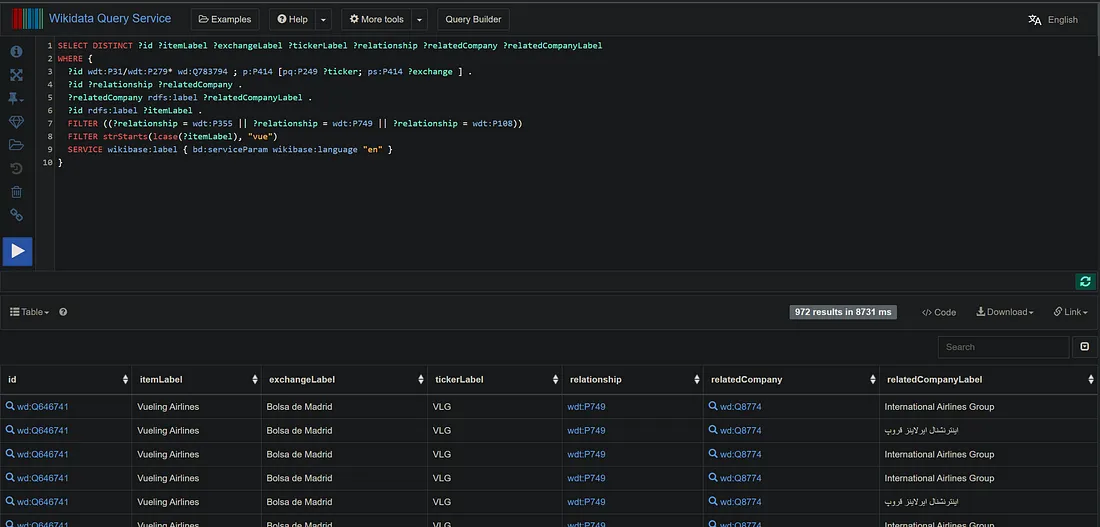The height and width of the screenshot is (527, 1100).
Task: Click the ?relatedCompany rdfs:label editor line
Action: click(189, 98)
